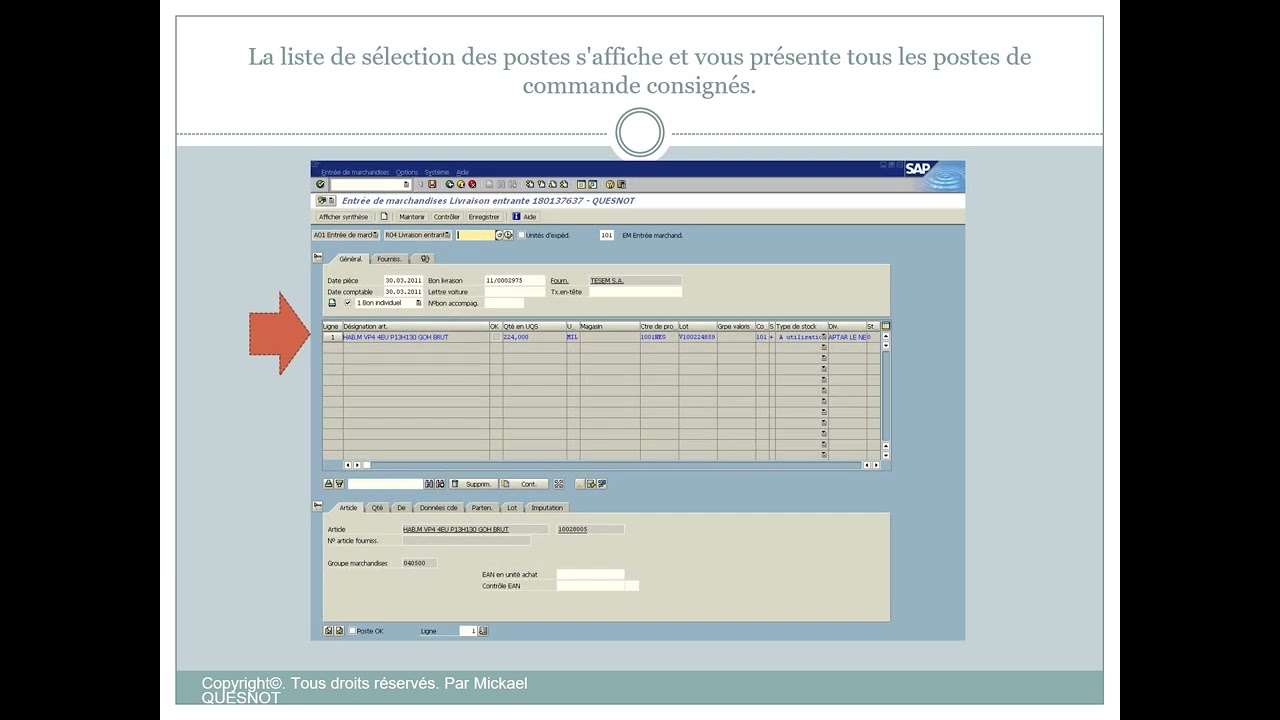Collapse the item detail area

(318, 506)
